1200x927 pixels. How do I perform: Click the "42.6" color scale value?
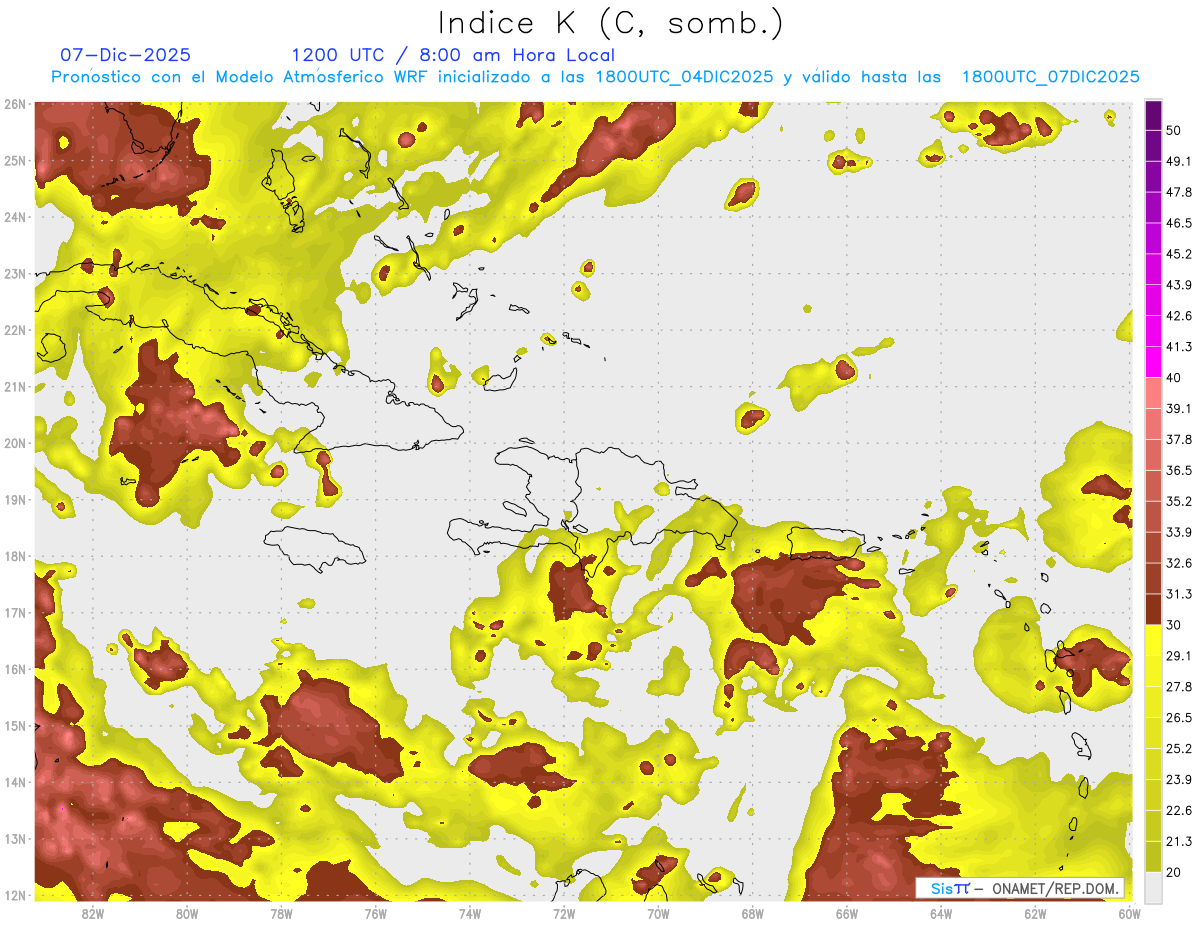click(1178, 316)
